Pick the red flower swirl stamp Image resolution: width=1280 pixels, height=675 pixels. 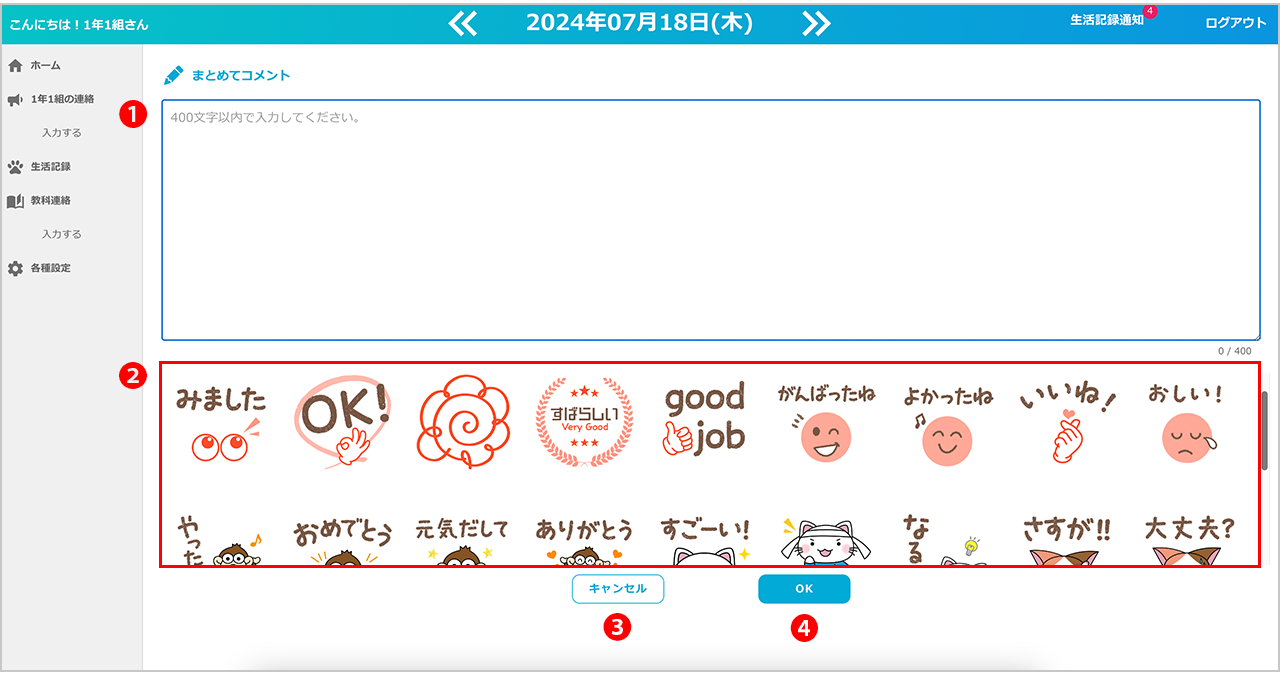point(463,424)
